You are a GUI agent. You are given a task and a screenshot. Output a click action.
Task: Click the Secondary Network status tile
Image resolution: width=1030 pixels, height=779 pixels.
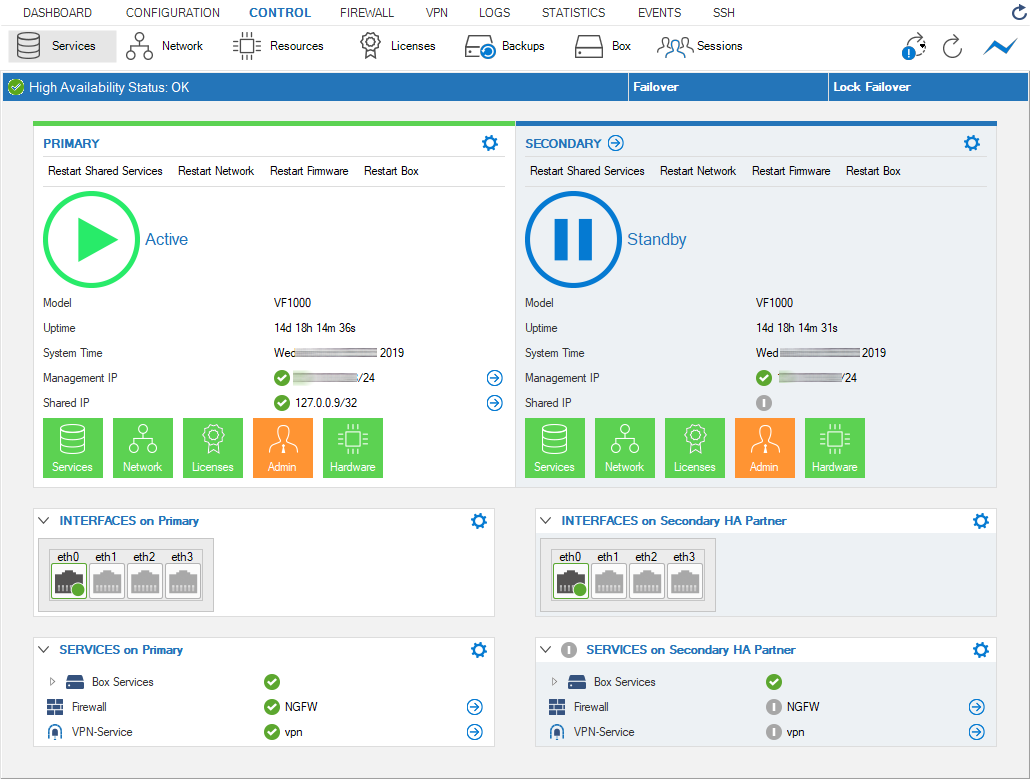pos(624,448)
